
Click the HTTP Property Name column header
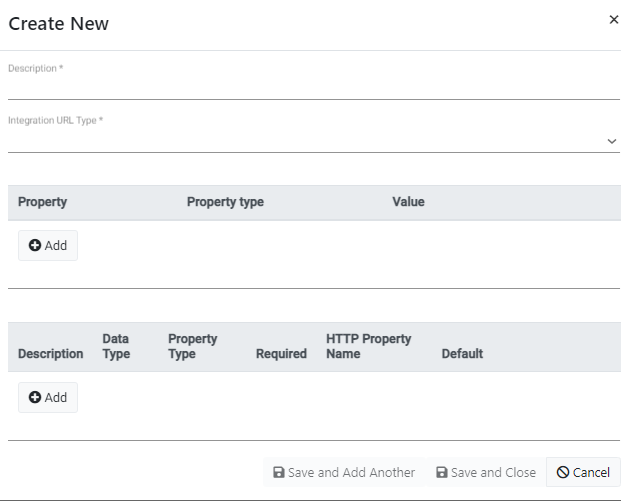point(369,346)
